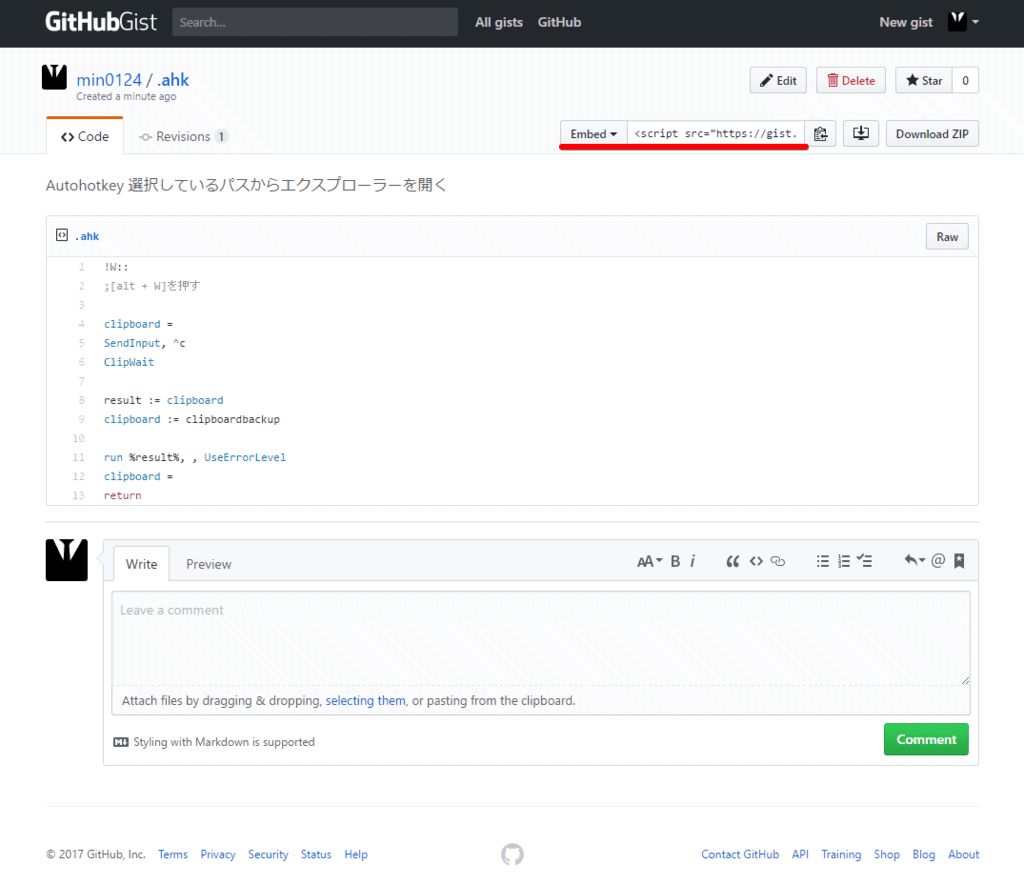Click 'selecting them' attach link
The image size is (1024, 885).
[365, 700]
